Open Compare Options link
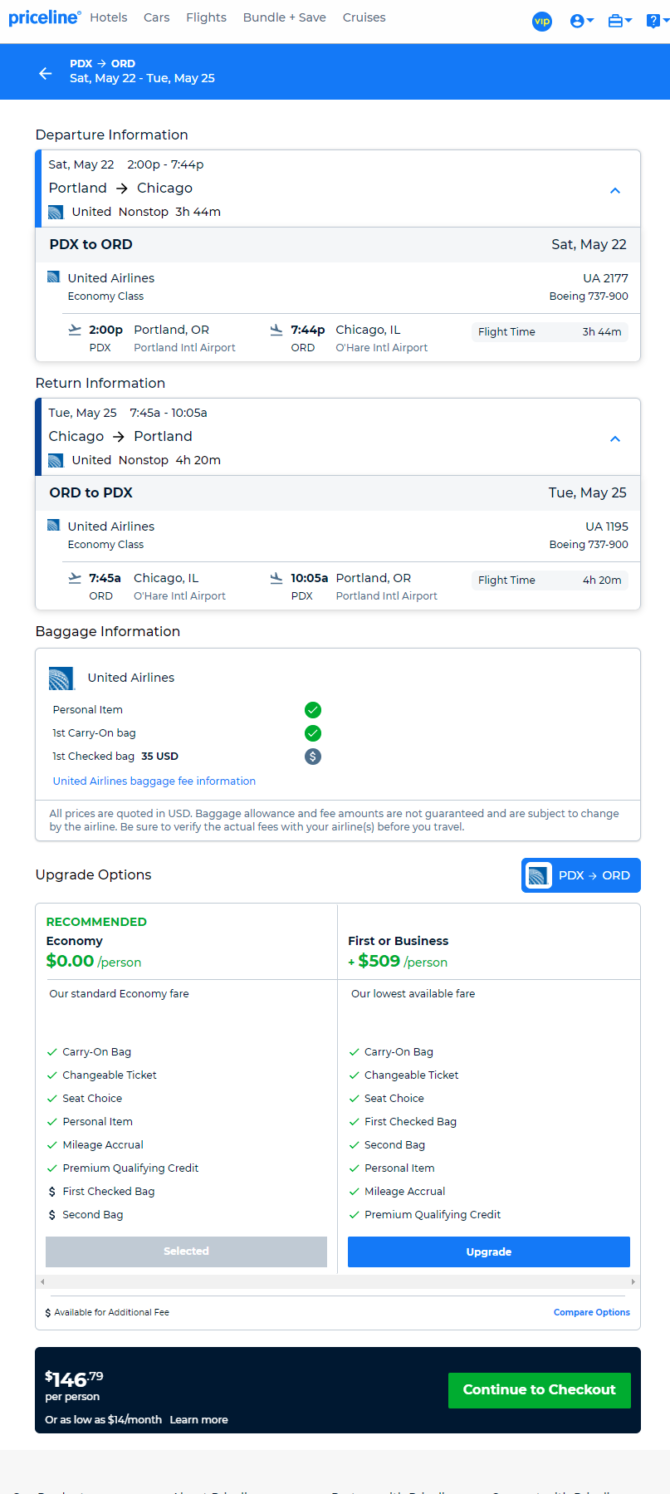The height and width of the screenshot is (1494, 670). pyautogui.click(x=592, y=1312)
